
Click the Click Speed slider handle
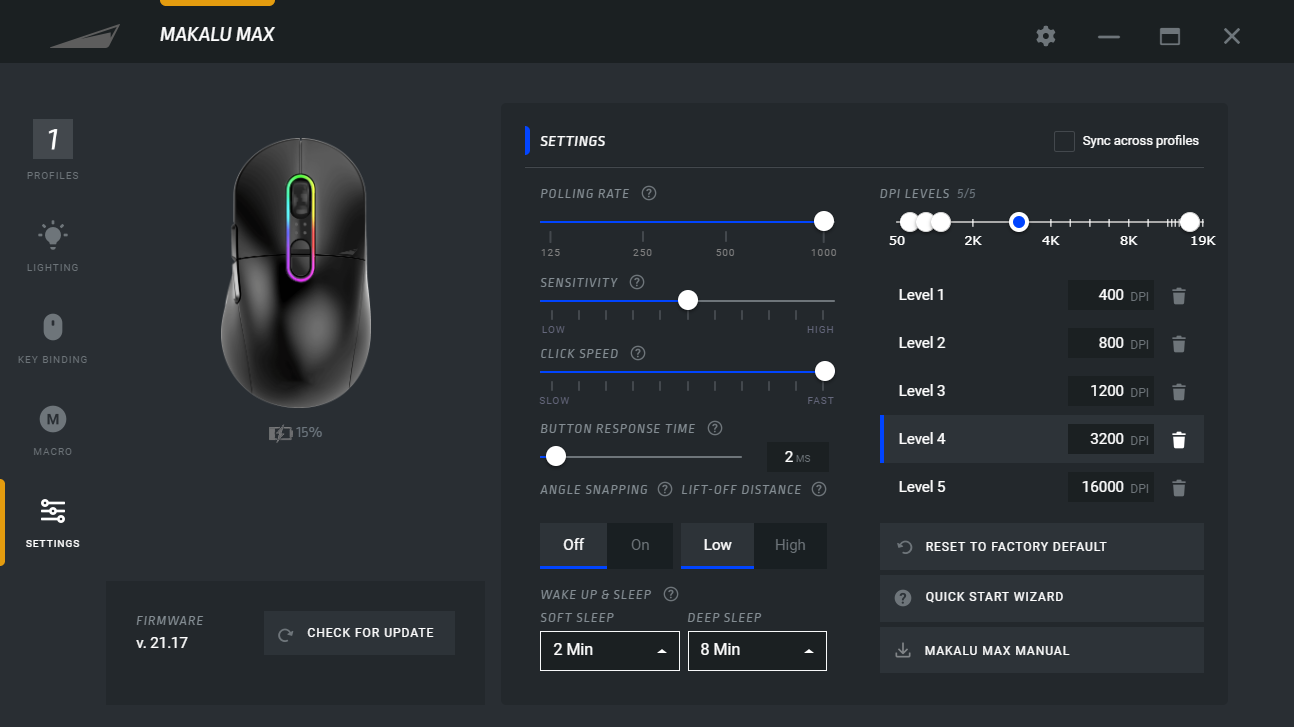825,371
